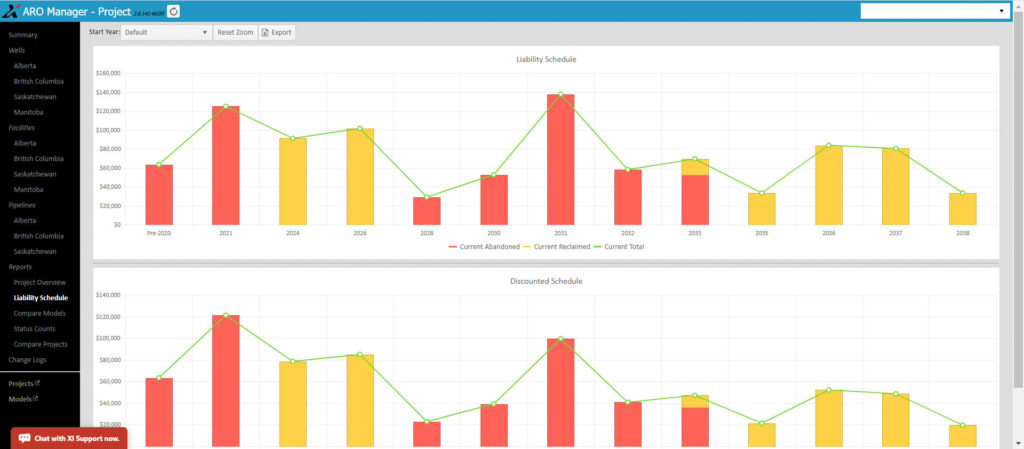Click the Pipelines section heading
This screenshot has width=1024, height=449.
[x=22, y=205]
